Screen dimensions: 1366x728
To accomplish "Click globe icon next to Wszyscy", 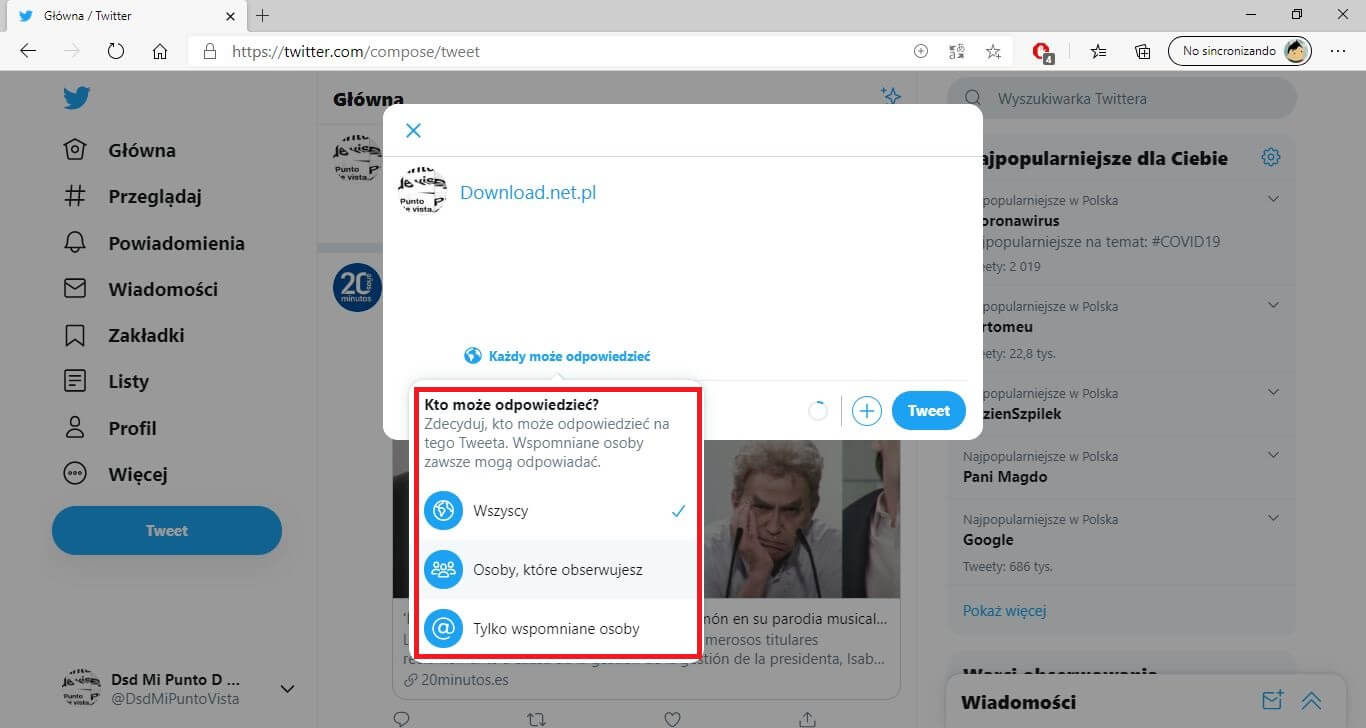I will click(443, 511).
